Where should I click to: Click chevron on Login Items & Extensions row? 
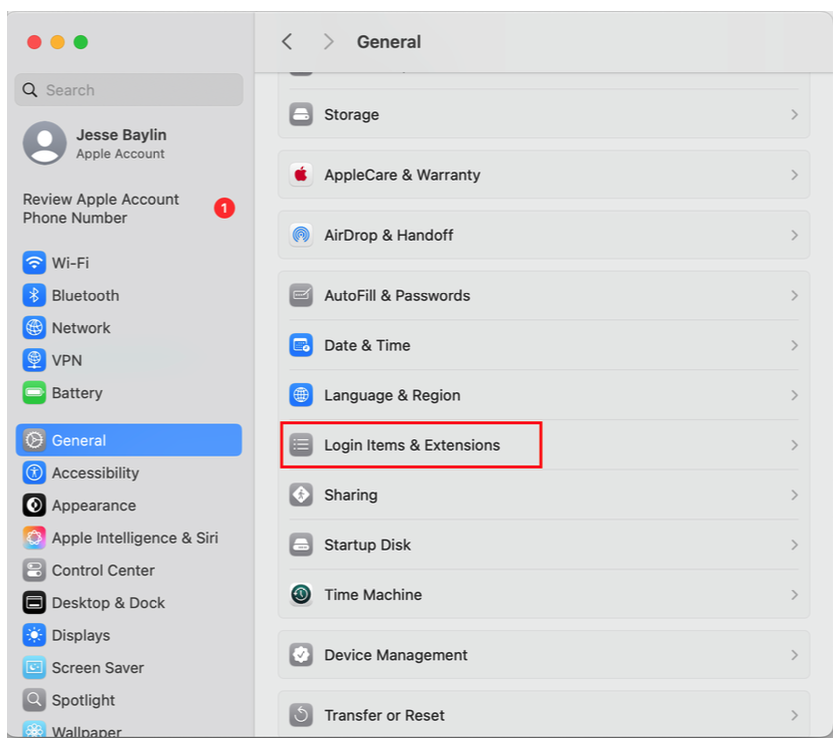pos(794,445)
